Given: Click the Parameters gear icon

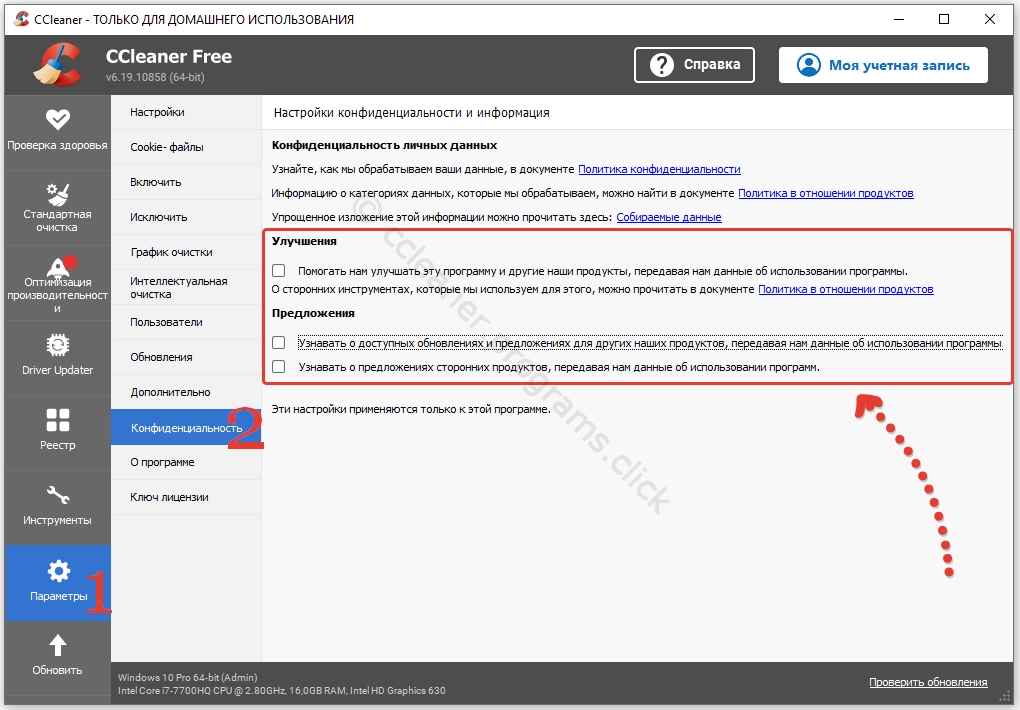Looking at the screenshot, I should coord(58,571).
